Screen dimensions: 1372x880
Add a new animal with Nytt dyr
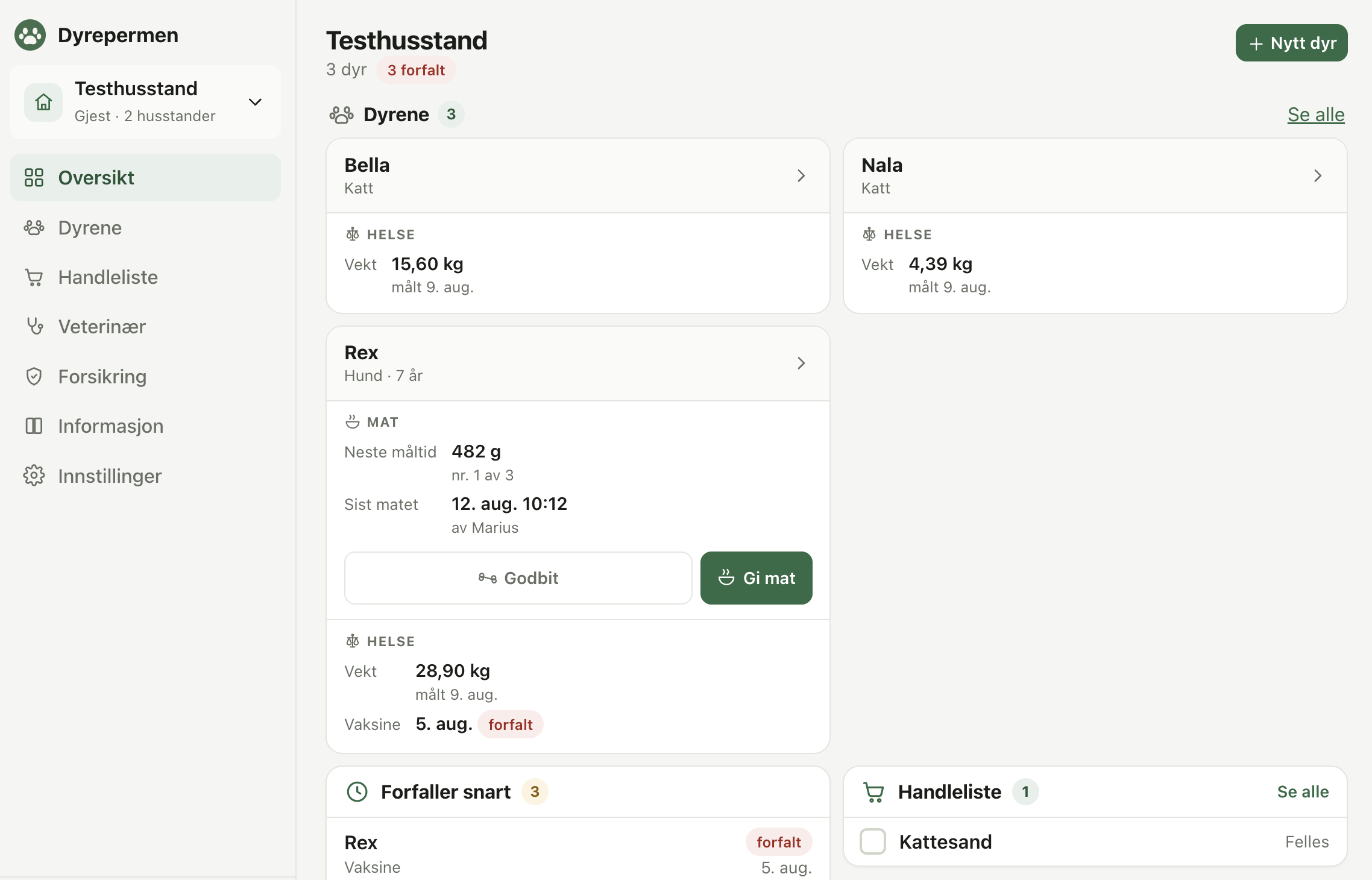pos(1291,43)
